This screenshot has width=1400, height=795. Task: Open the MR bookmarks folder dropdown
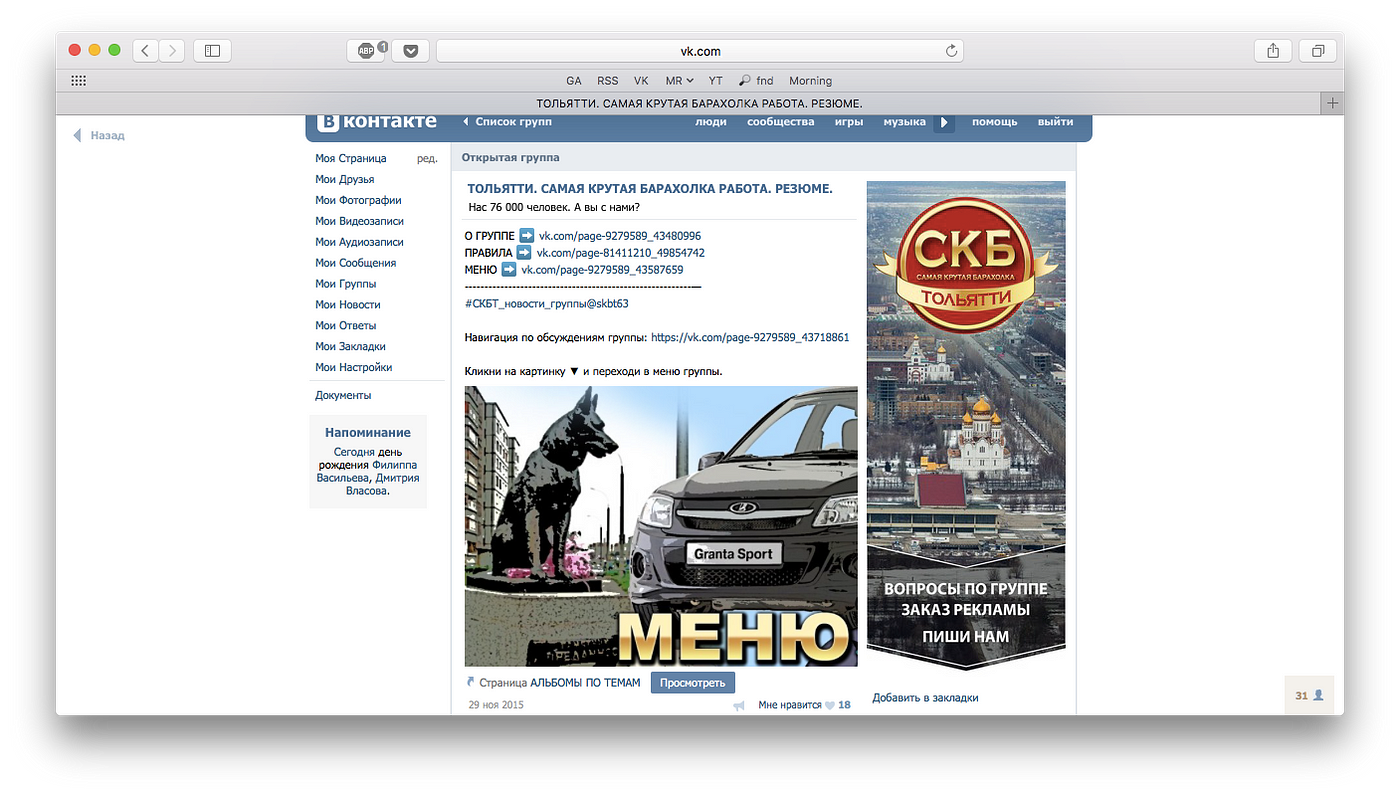(679, 81)
